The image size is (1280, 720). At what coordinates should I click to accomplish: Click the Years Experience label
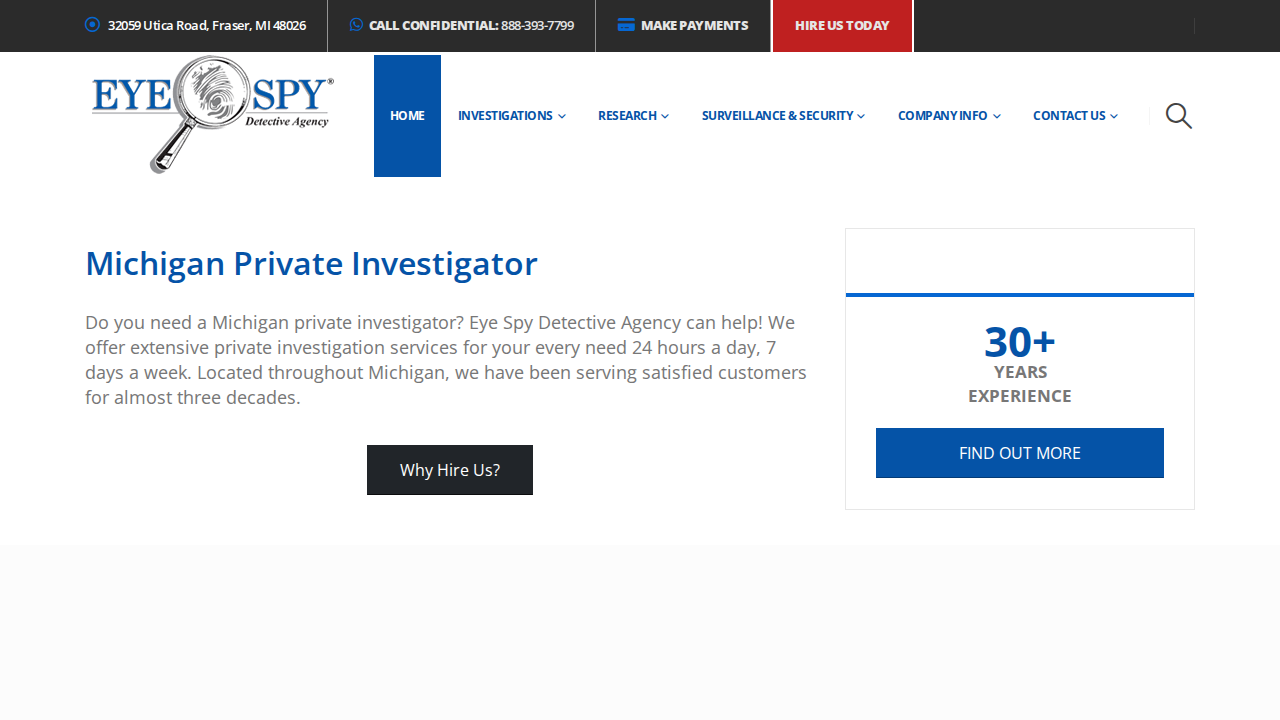[1020, 384]
